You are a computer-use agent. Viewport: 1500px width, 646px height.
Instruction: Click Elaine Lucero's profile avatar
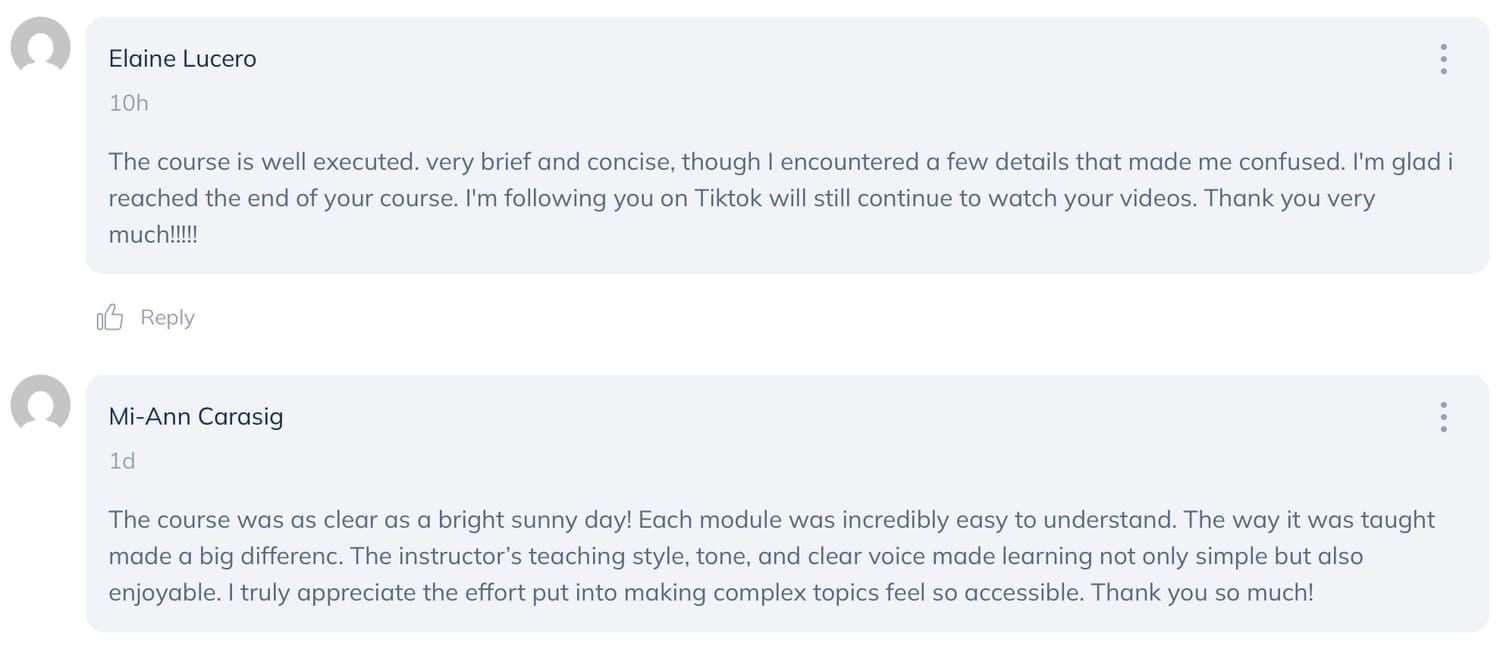coord(40,47)
